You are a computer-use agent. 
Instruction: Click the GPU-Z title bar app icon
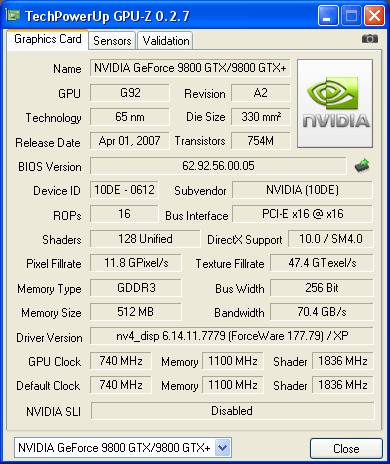coord(13,16)
